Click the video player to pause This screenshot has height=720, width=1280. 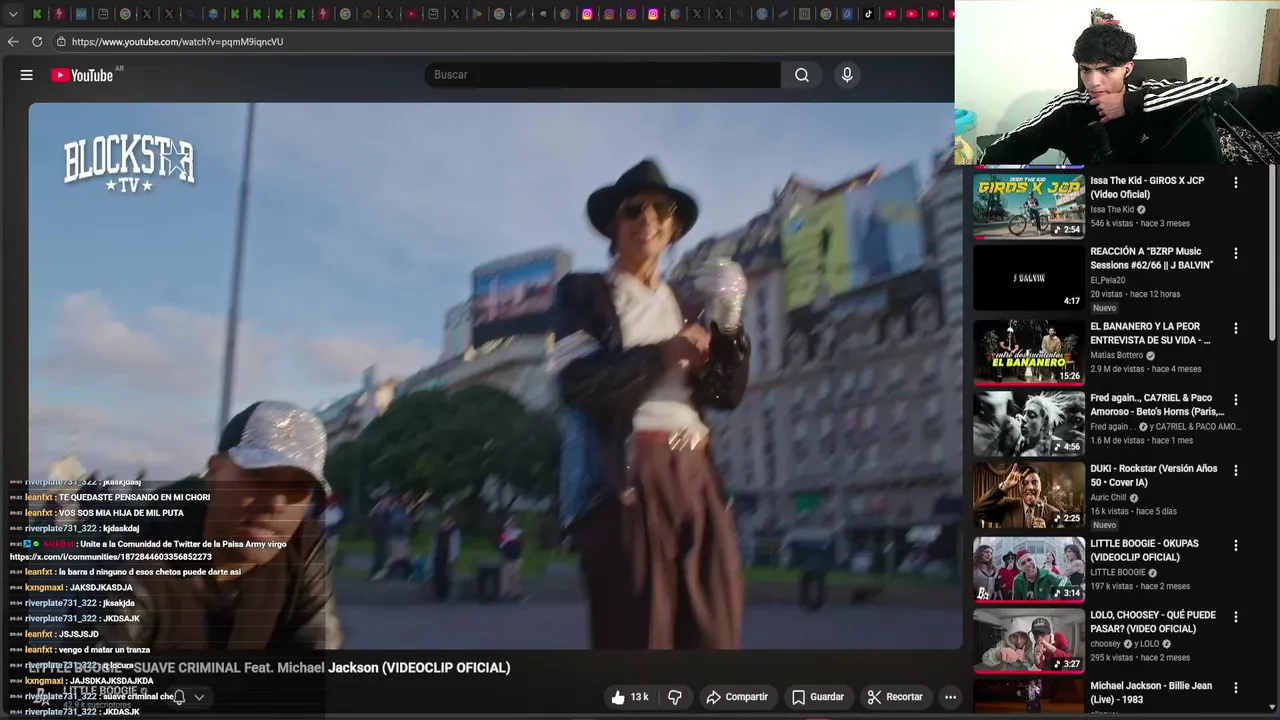pos(495,376)
